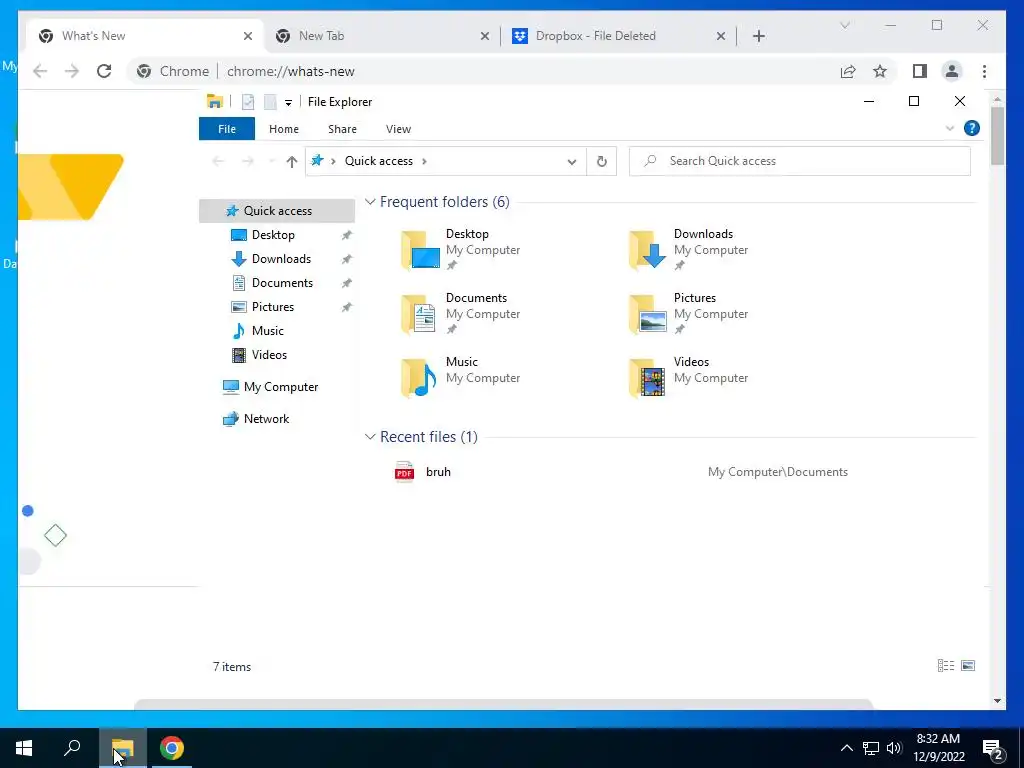Reload the page in Chrome

coord(104,71)
